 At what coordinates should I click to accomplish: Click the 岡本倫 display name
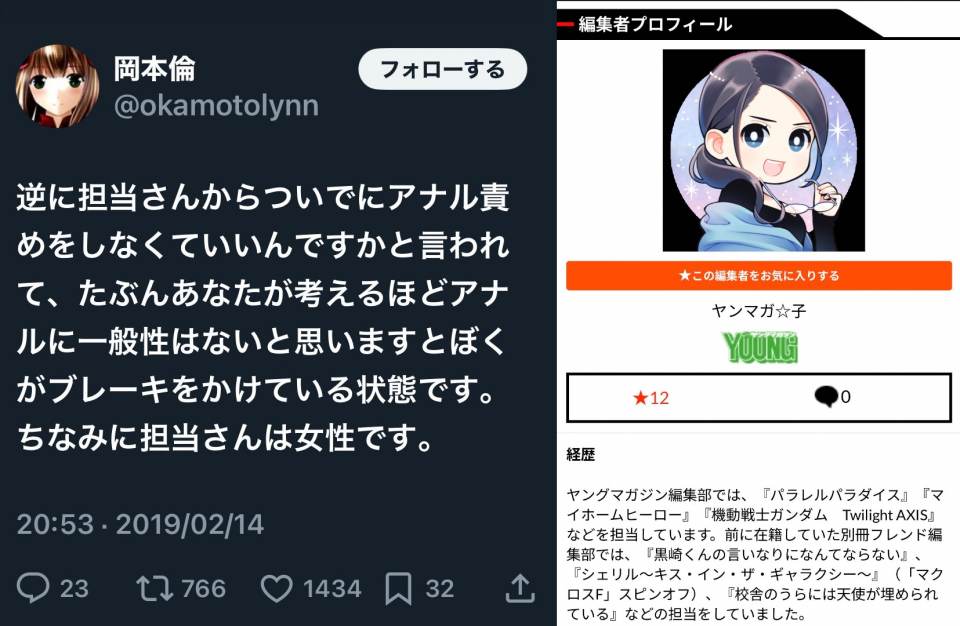pyautogui.click(x=155, y=69)
